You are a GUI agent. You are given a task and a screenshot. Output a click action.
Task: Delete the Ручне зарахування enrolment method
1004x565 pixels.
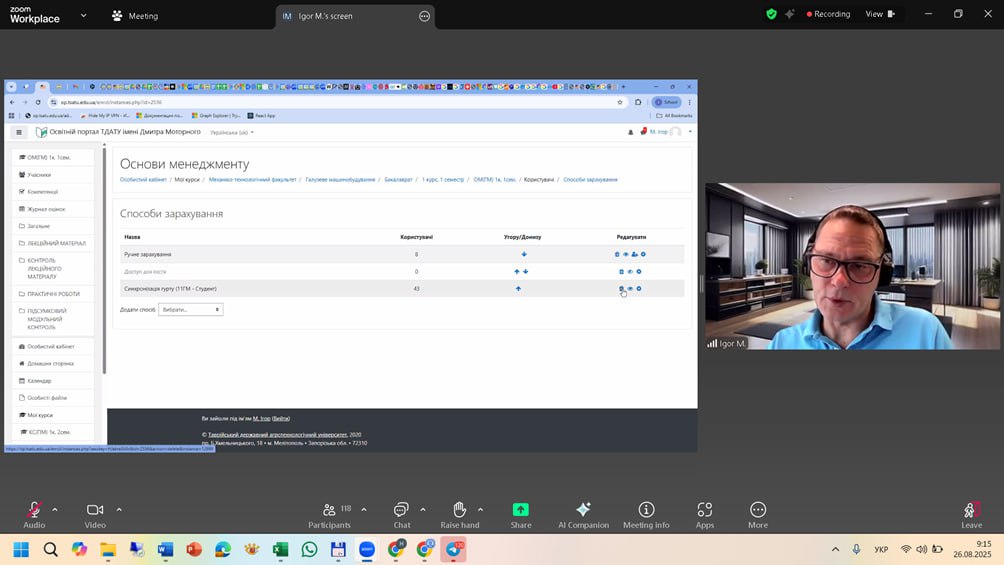617,255
